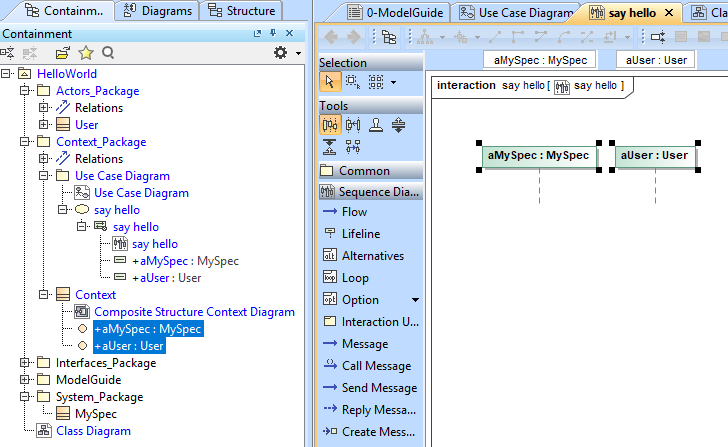Click the select in containment tree icon
The width and height of the screenshot is (728, 447).
[x=389, y=37]
